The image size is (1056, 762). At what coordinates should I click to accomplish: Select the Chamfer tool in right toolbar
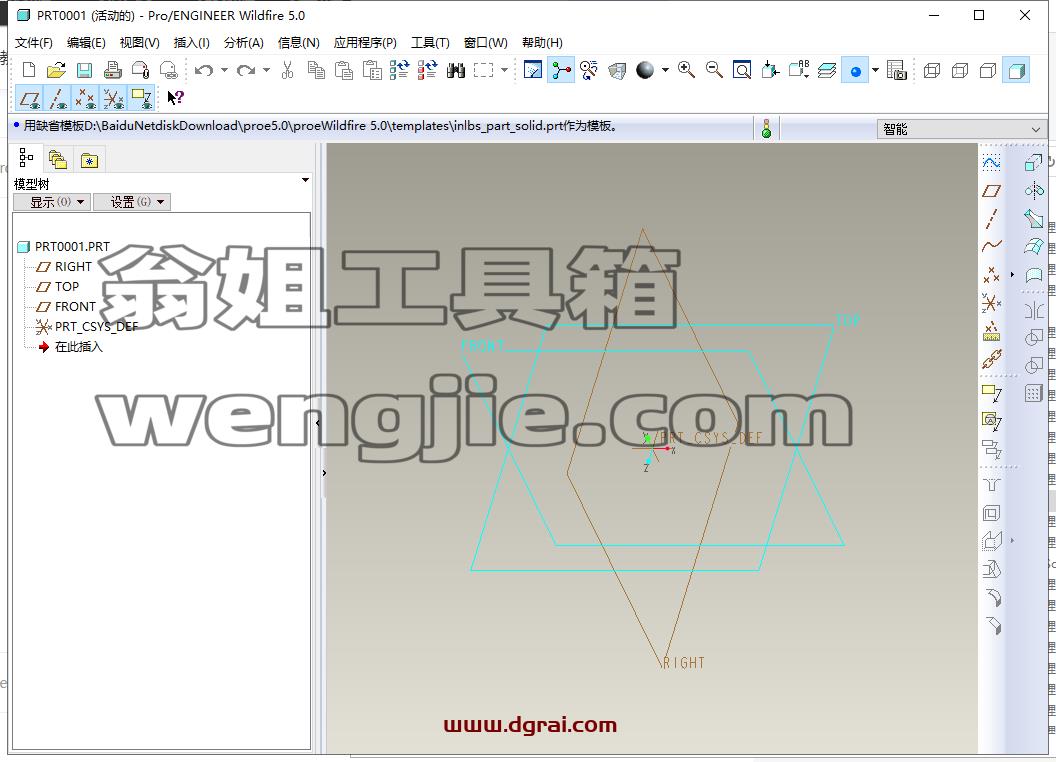click(993, 625)
